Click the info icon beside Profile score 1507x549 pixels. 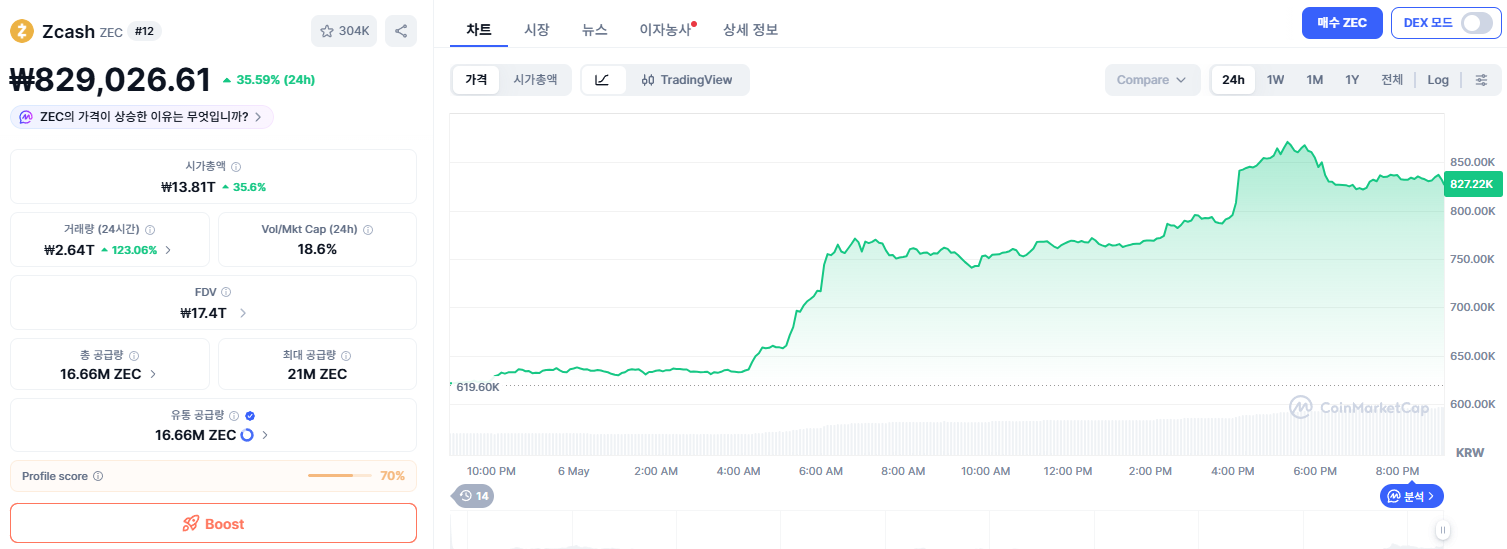[98, 476]
